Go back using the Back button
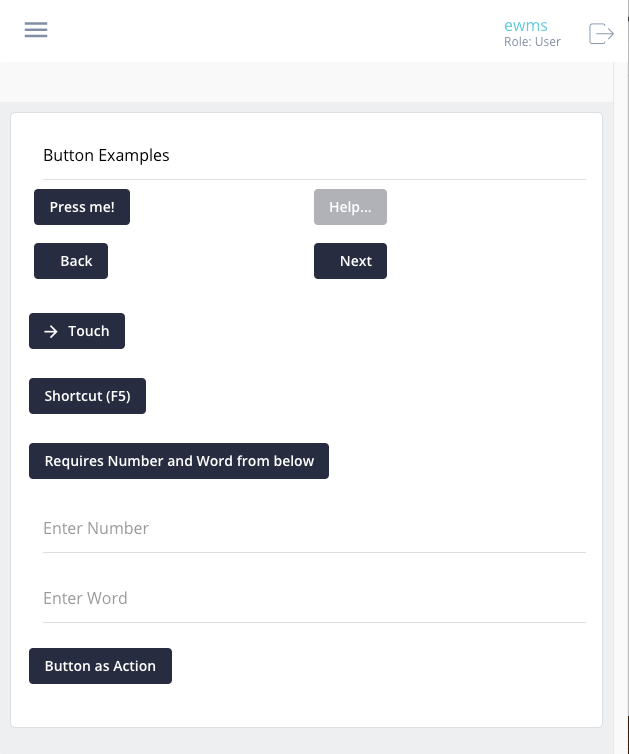The image size is (629, 754). [x=71, y=261]
